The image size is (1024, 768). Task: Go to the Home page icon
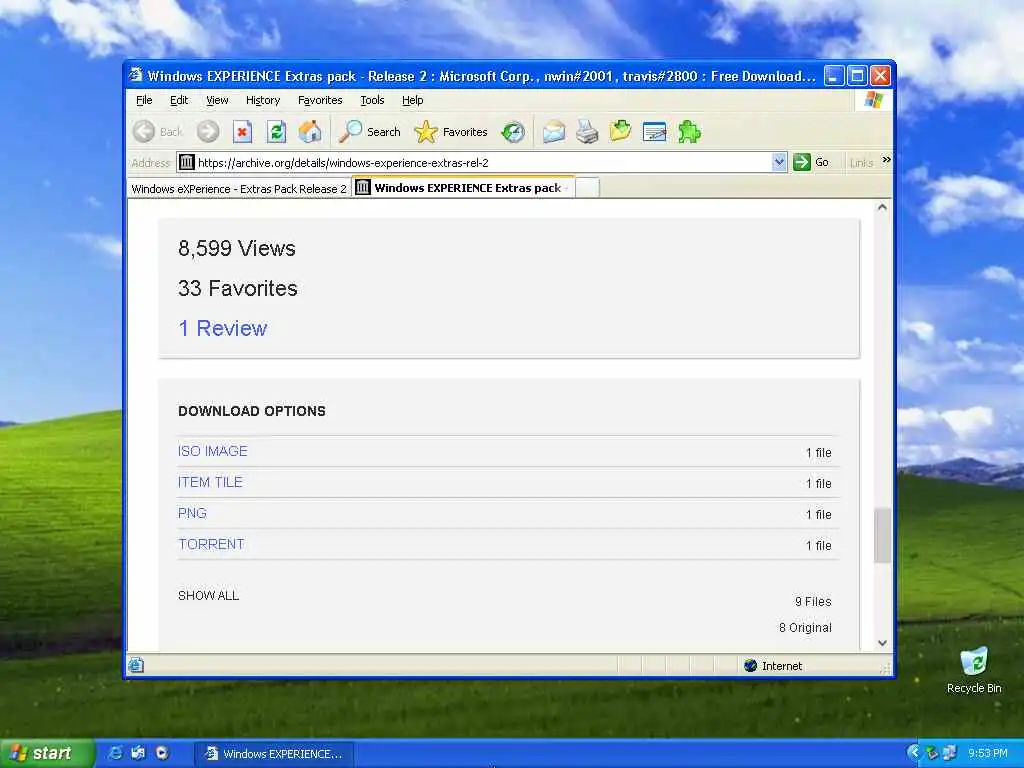310,132
